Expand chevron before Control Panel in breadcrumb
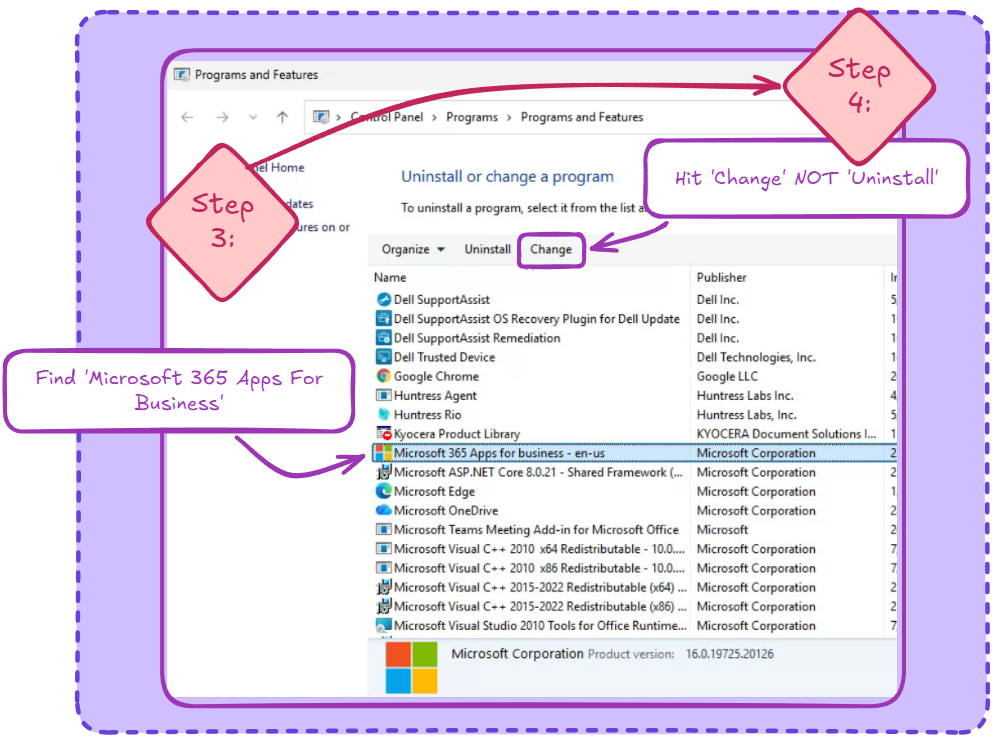This screenshot has height=737, width=992. click(338, 117)
